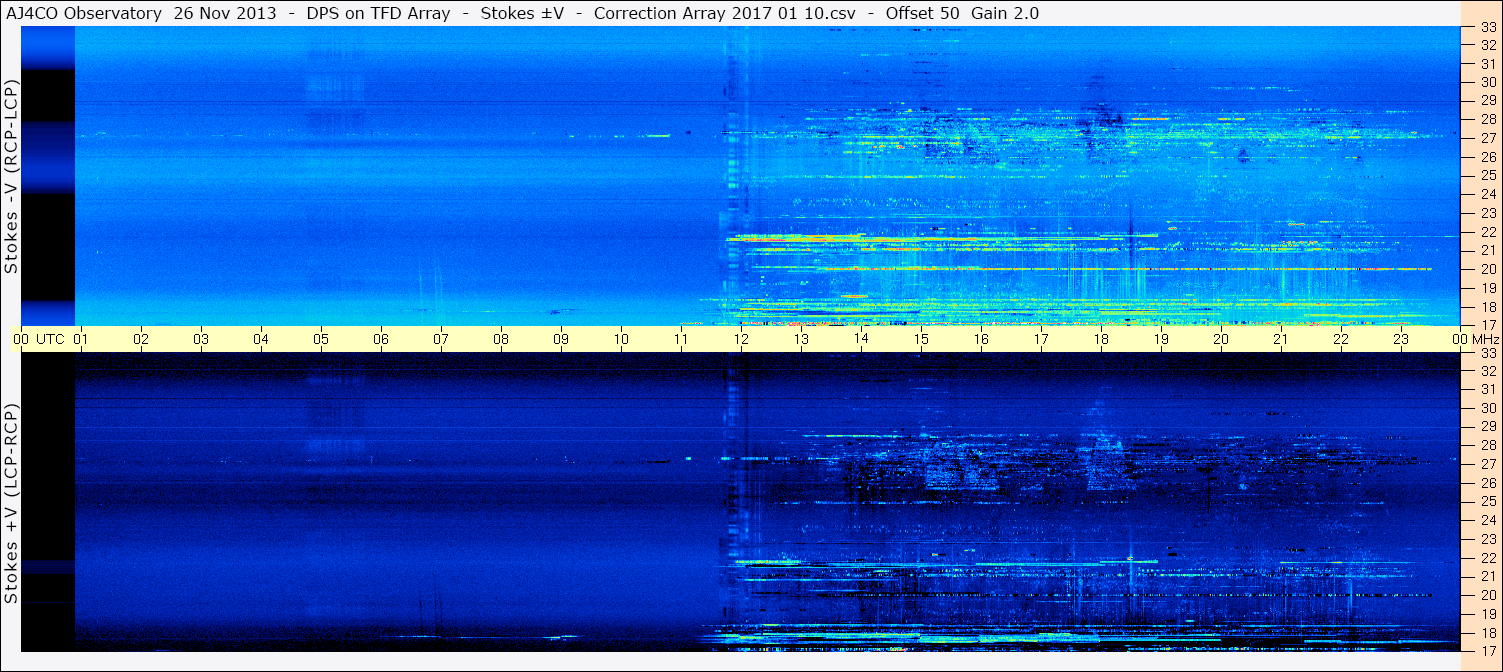Select the 08 hour tick on time axis
This screenshot has height=672, width=1503.
(x=501, y=340)
